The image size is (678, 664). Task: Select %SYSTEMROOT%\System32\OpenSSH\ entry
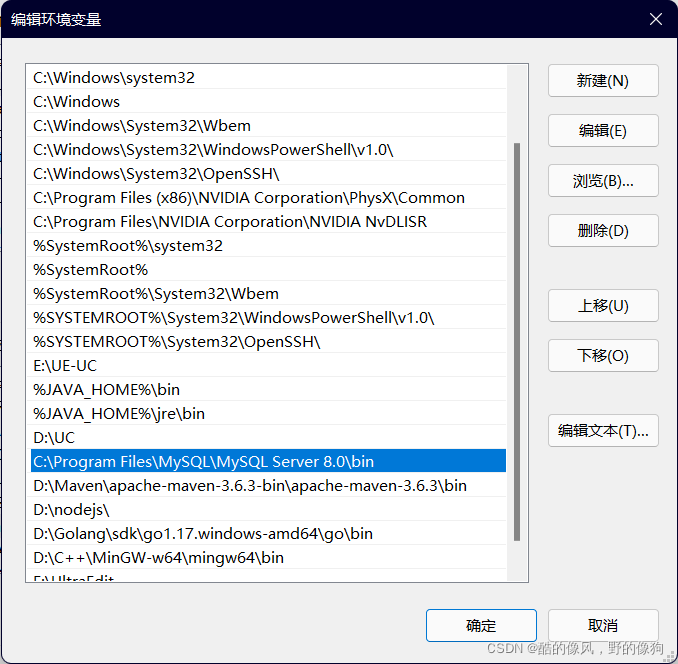pyautogui.click(x=268, y=342)
